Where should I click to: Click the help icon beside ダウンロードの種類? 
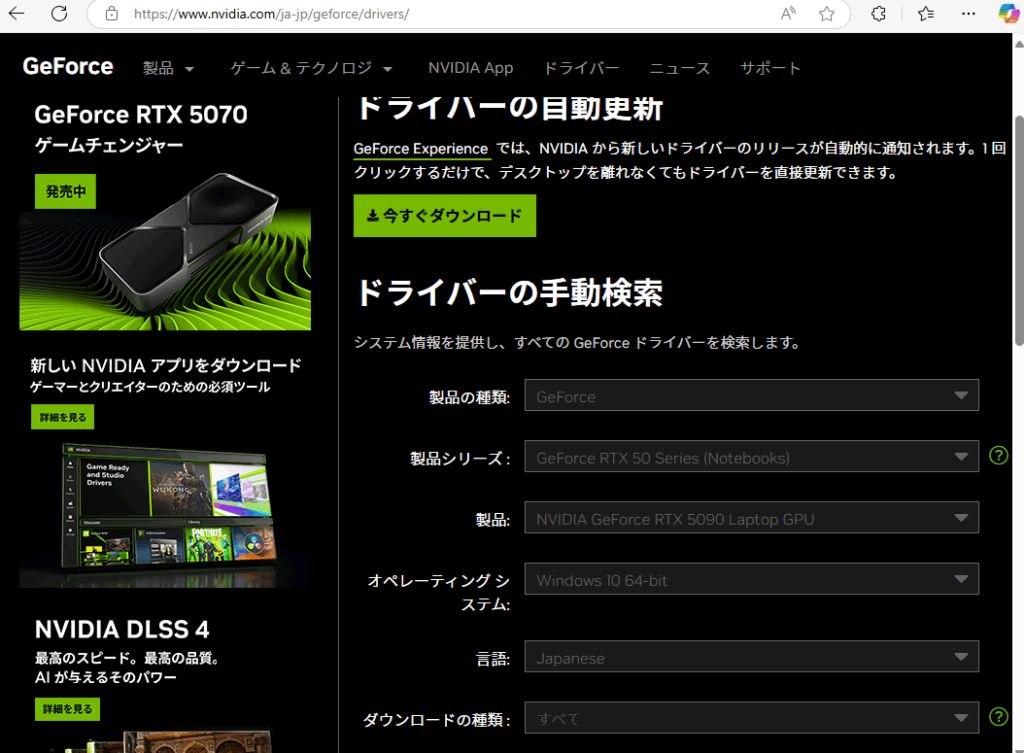point(999,716)
